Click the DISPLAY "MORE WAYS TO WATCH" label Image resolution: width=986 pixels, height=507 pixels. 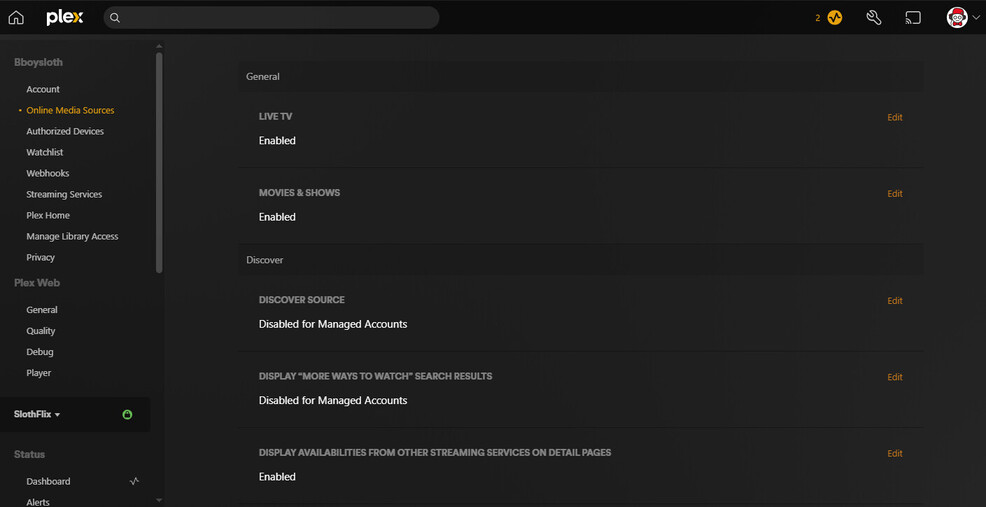(x=375, y=376)
